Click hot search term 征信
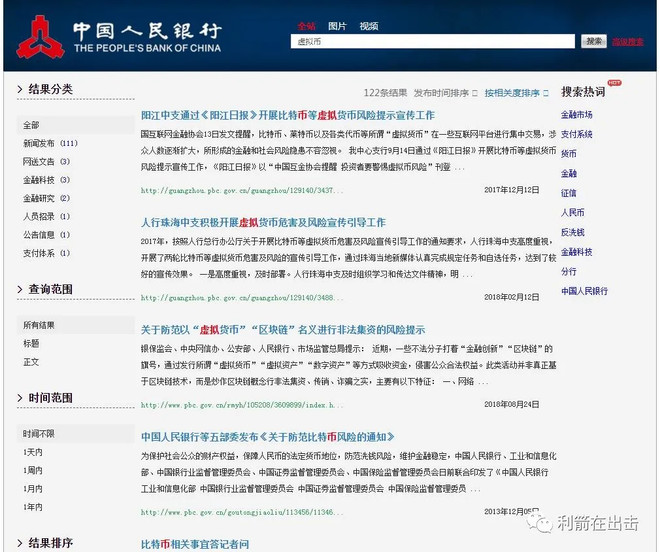The height and width of the screenshot is (552, 660). [x=569, y=193]
